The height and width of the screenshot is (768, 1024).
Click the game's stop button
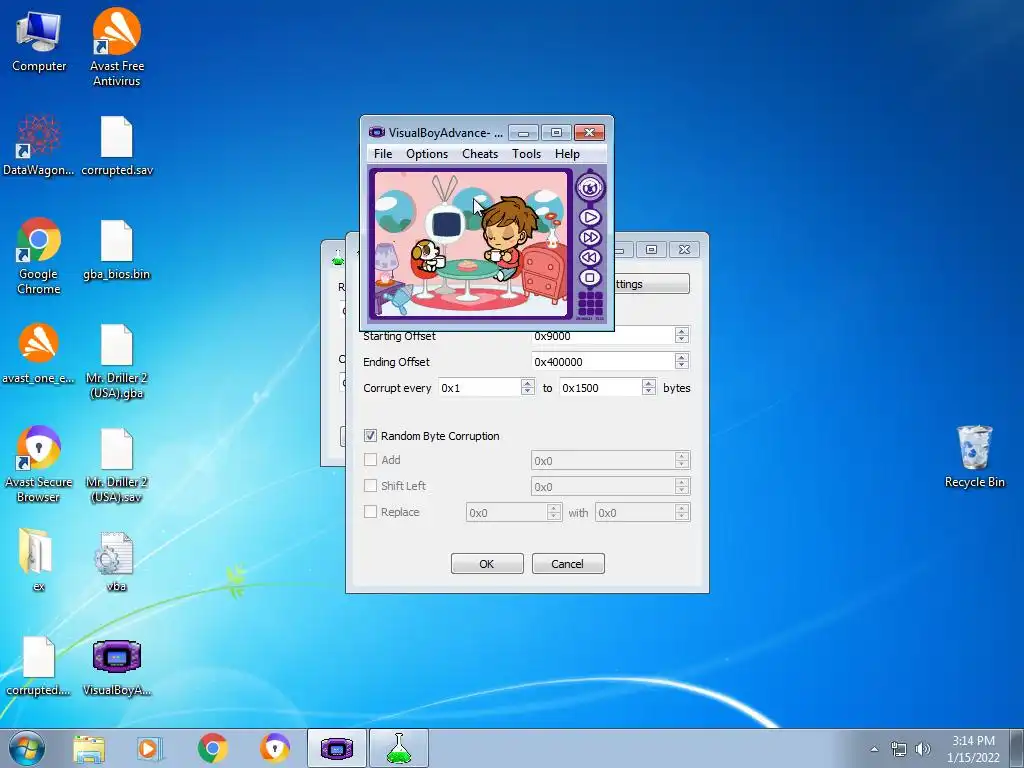(590, 278)
